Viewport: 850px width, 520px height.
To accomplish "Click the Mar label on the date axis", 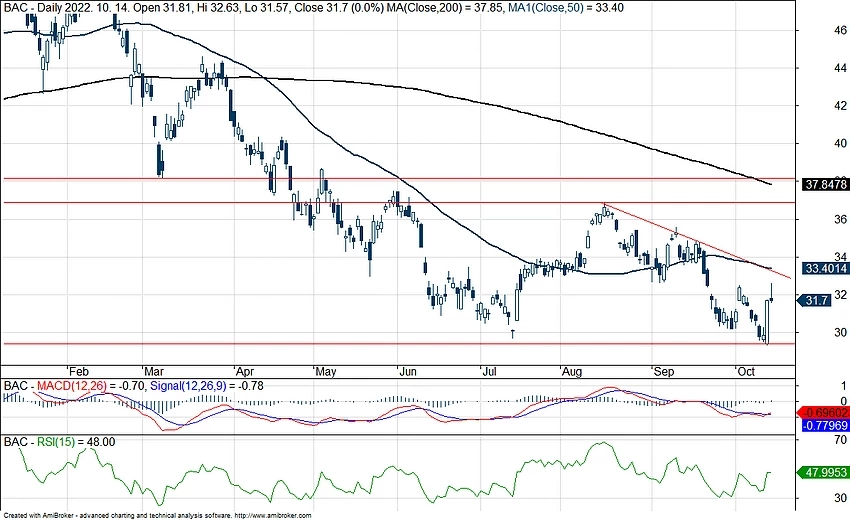I will [x=154, y=371].
